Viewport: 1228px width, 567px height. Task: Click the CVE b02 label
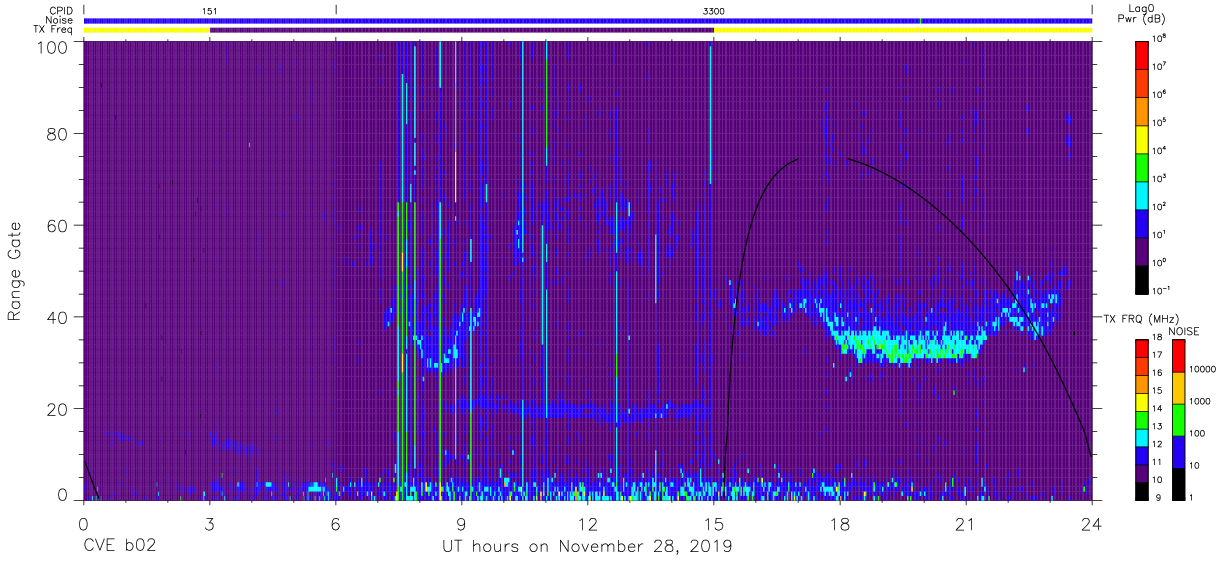119,547
